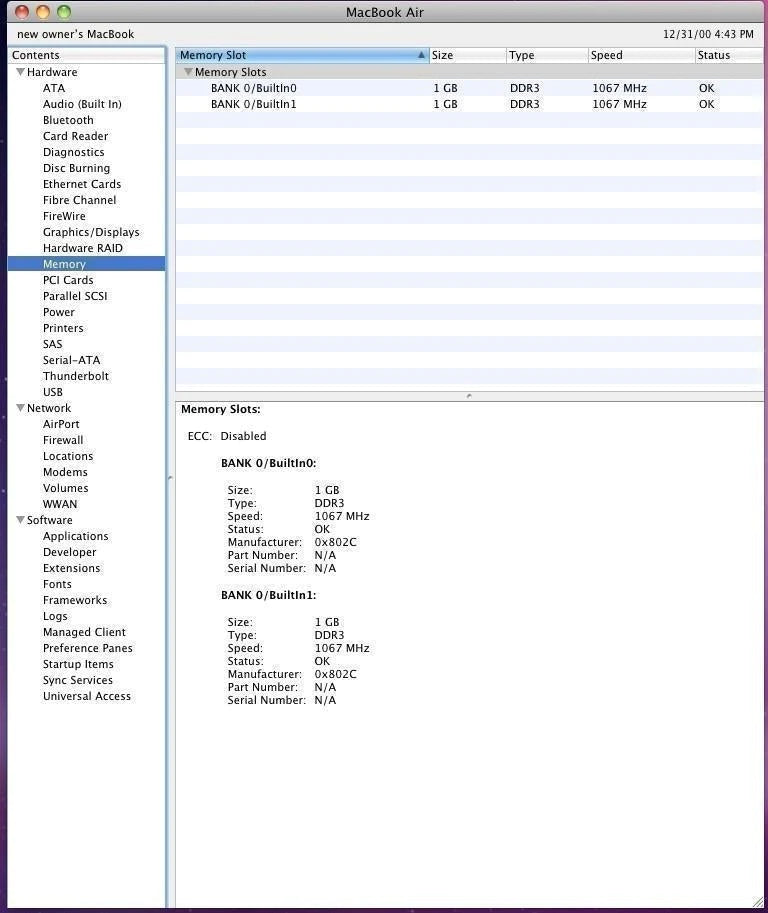Viewport: 768px width, 913px height.
Task: Click the horizontal pane divider handle
Action: 469,396
